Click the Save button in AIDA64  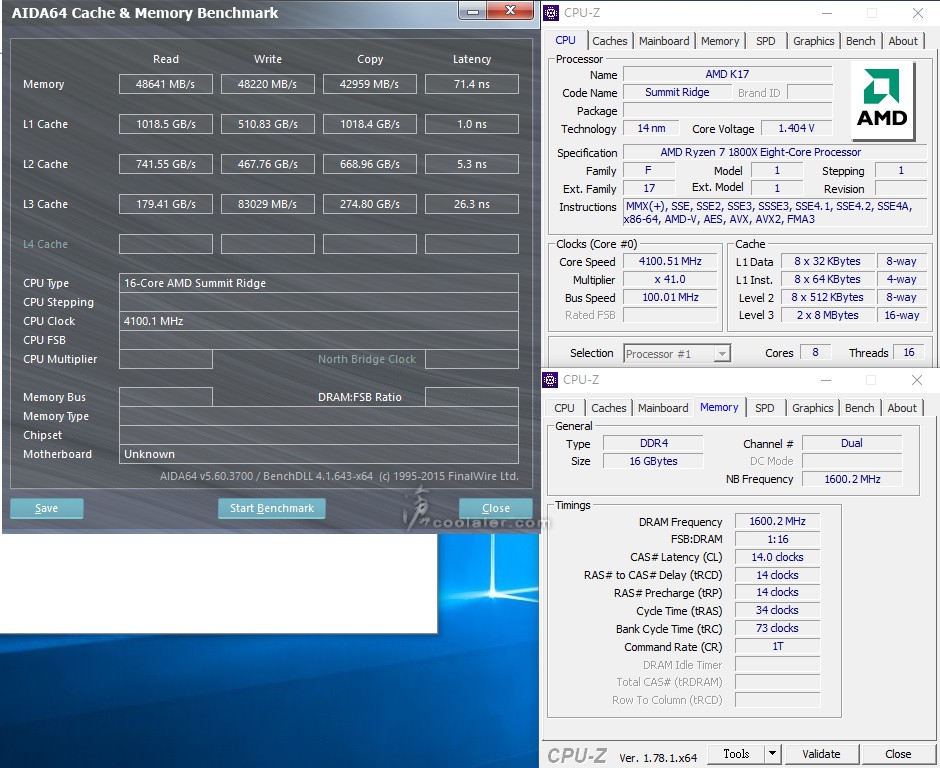(47, 508)
